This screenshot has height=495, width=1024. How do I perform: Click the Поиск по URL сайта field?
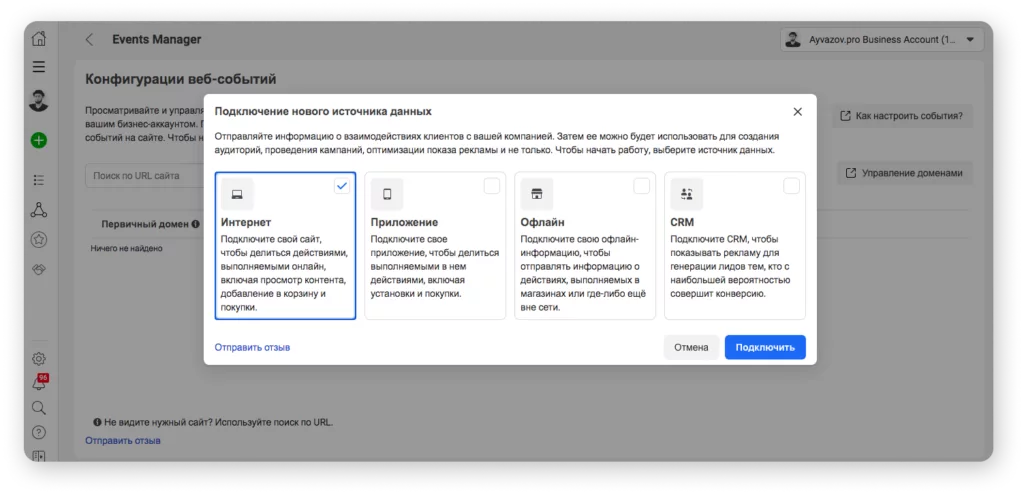pyautogui.click(x=144, y=176)
